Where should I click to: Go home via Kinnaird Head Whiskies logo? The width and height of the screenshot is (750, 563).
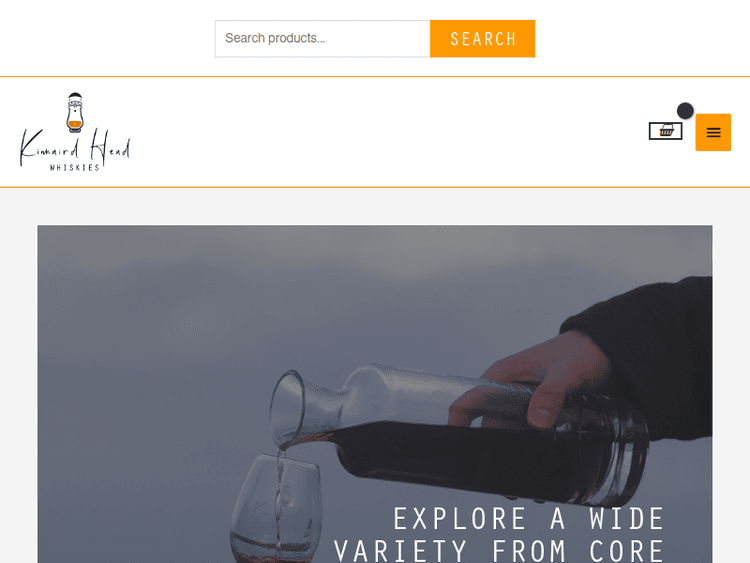(75, 132)
